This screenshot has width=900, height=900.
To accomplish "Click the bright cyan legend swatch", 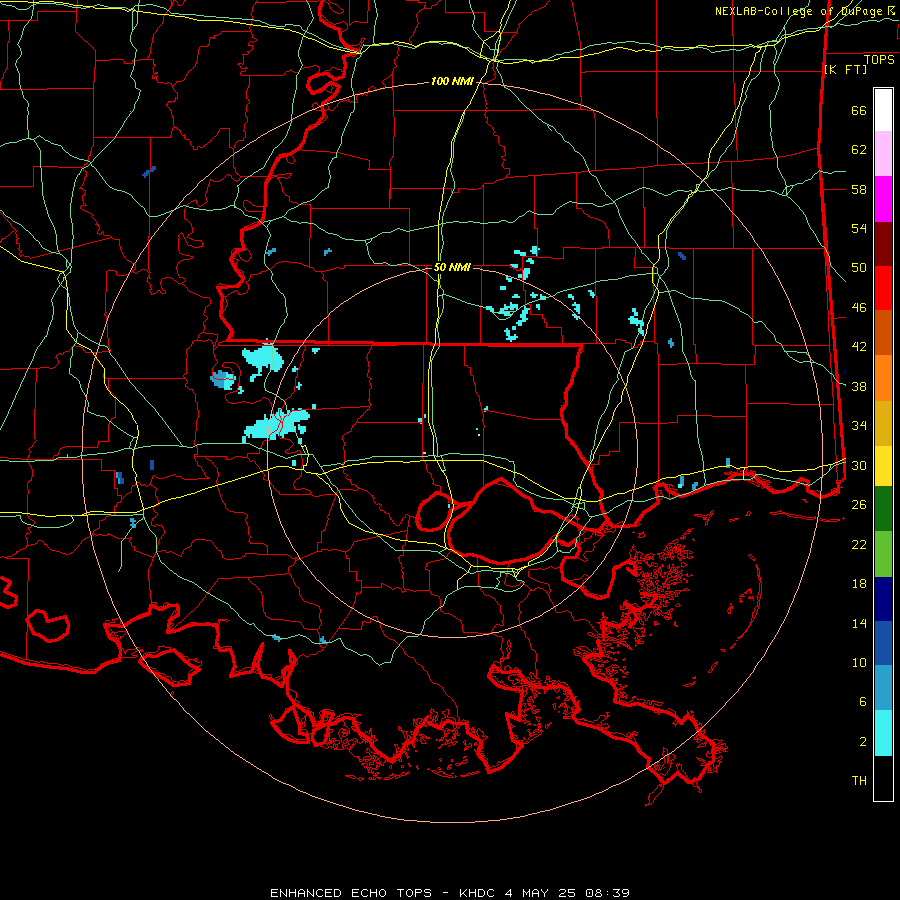I will (x=883, y=733).
